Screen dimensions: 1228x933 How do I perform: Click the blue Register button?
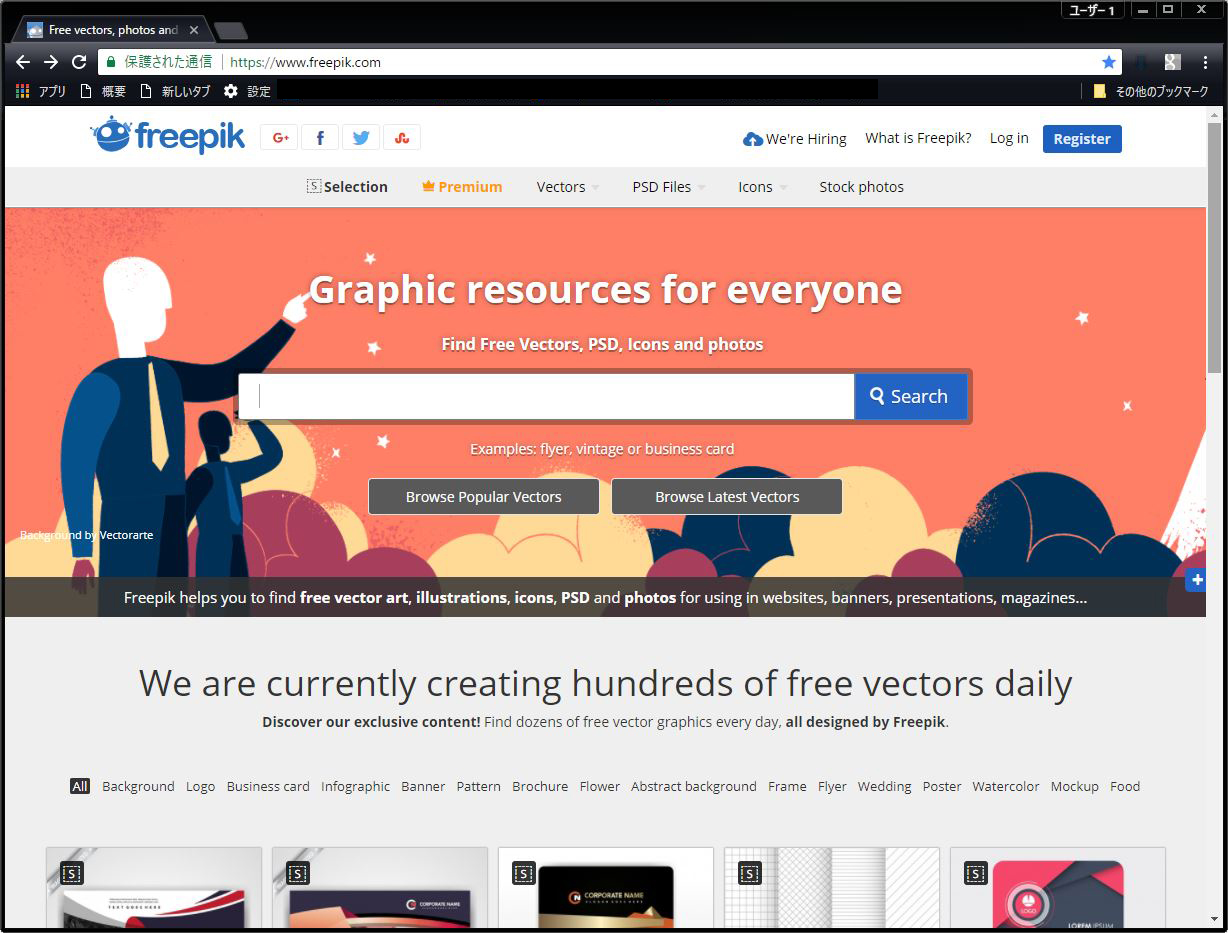pos(1082,139)
